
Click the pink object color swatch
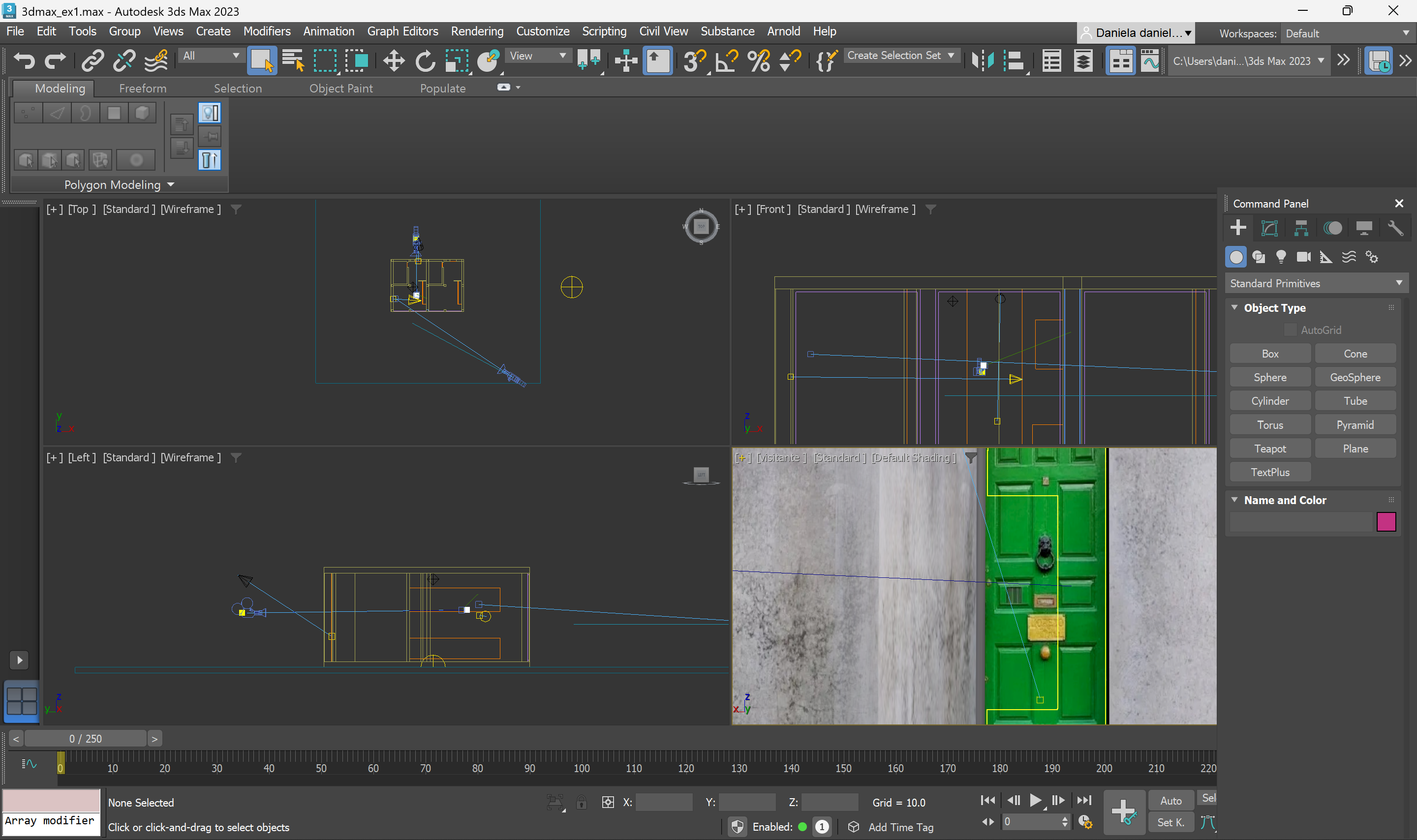point(1386,521)
